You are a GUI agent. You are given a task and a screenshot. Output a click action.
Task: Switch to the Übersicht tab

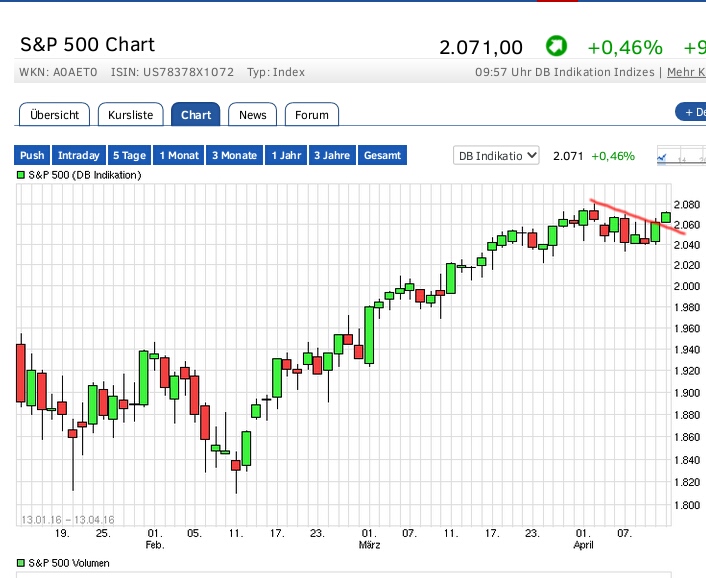(x=55, y=115)
